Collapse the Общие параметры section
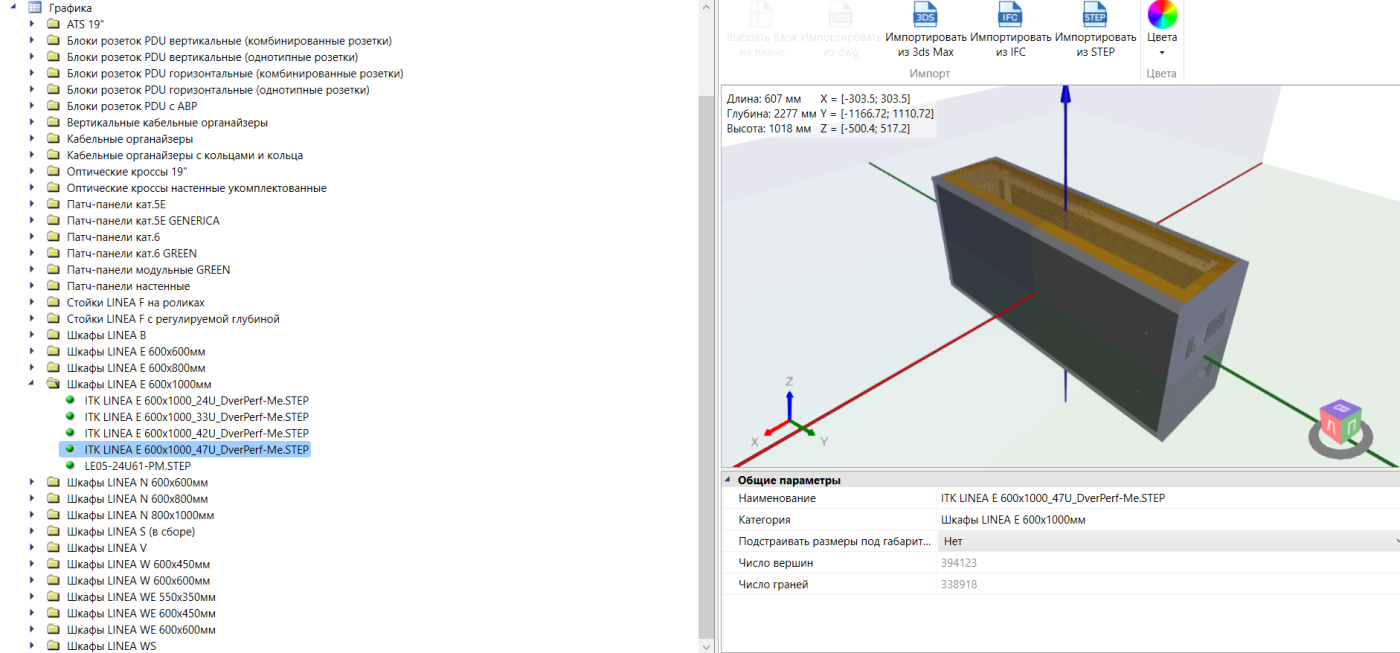This screenshot has height=653, width=1400. [x=728, y=480]
